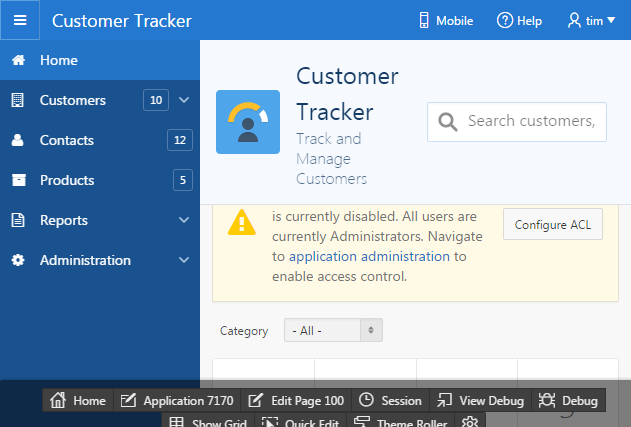Click the Search customers input field

[530, 122]
